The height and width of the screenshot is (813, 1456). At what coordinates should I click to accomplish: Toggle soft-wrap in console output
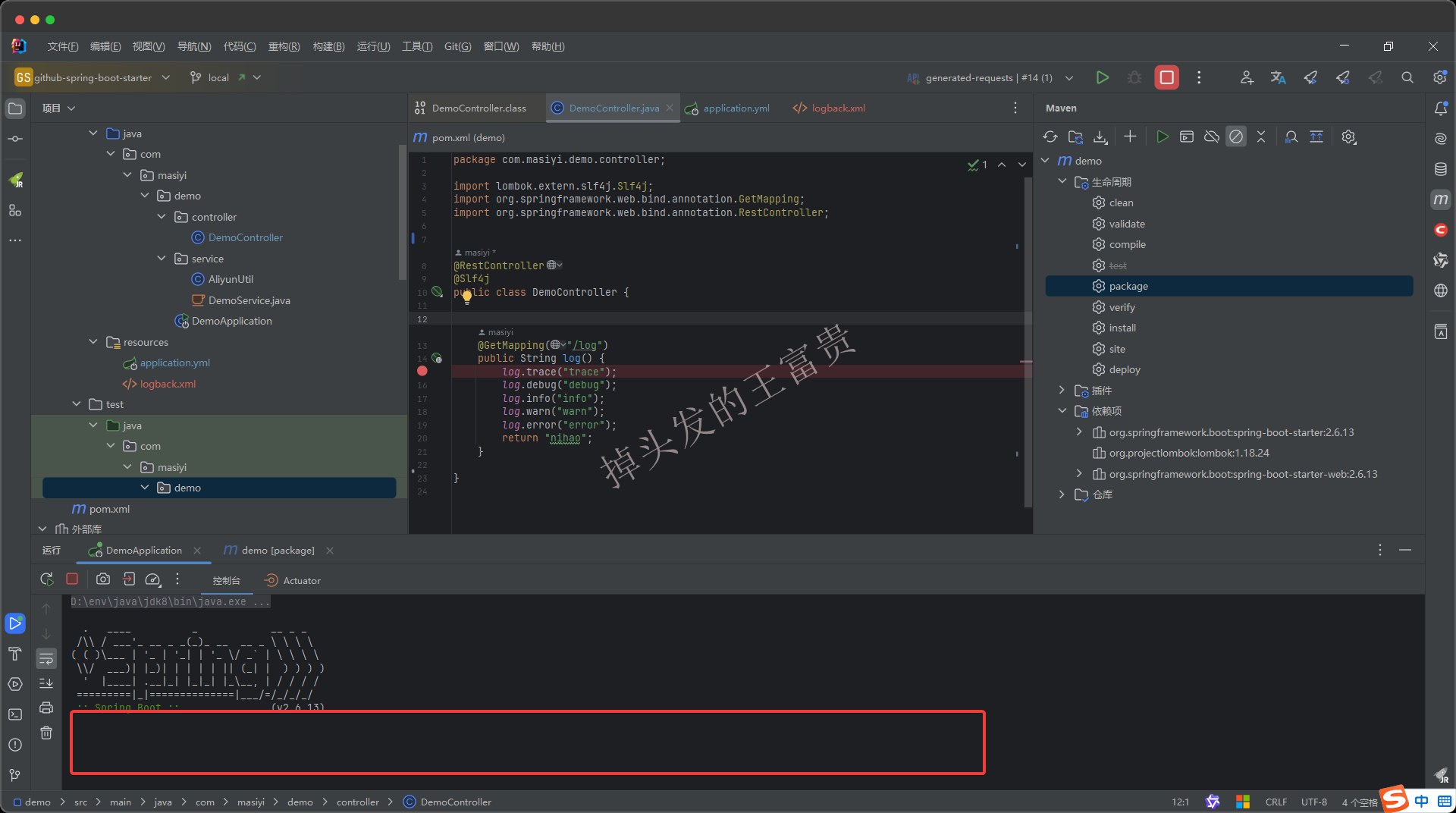click(x=46, y=658)
